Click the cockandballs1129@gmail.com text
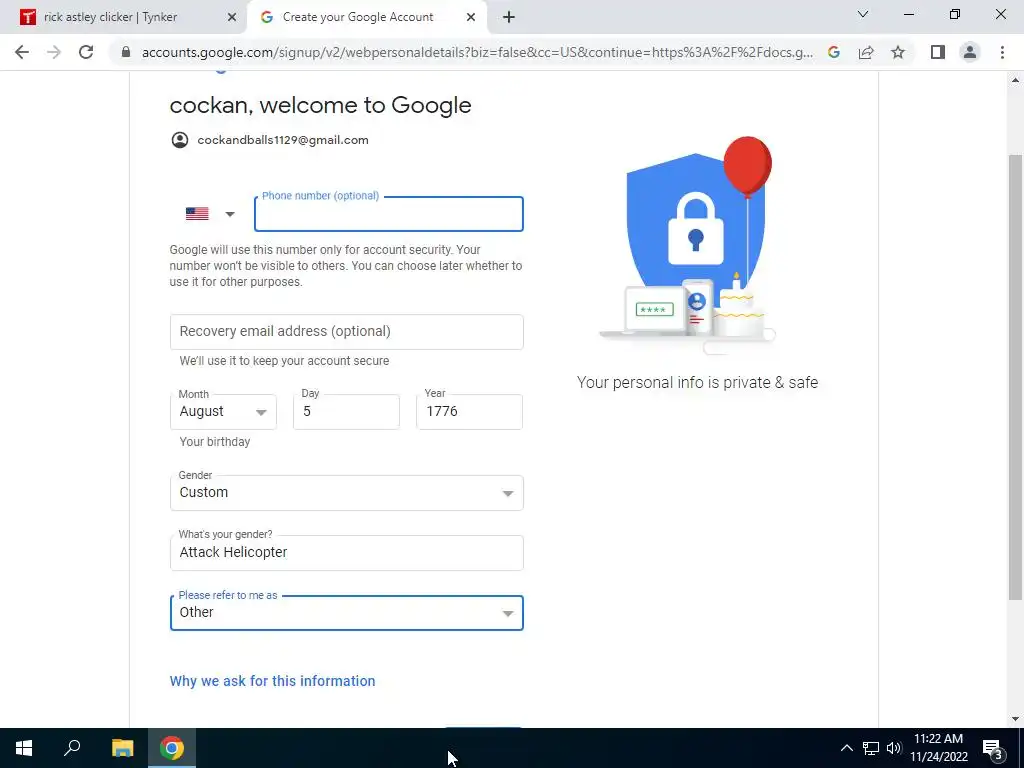The height and width of the screenshot is (768, 1024). click(x=283, y=140)
